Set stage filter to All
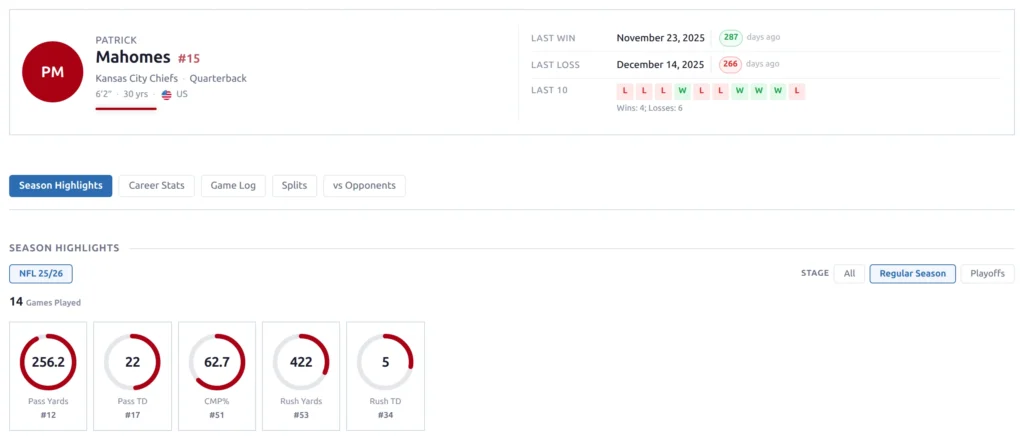This screenshot has width=1024, height=440. [849, 274]
